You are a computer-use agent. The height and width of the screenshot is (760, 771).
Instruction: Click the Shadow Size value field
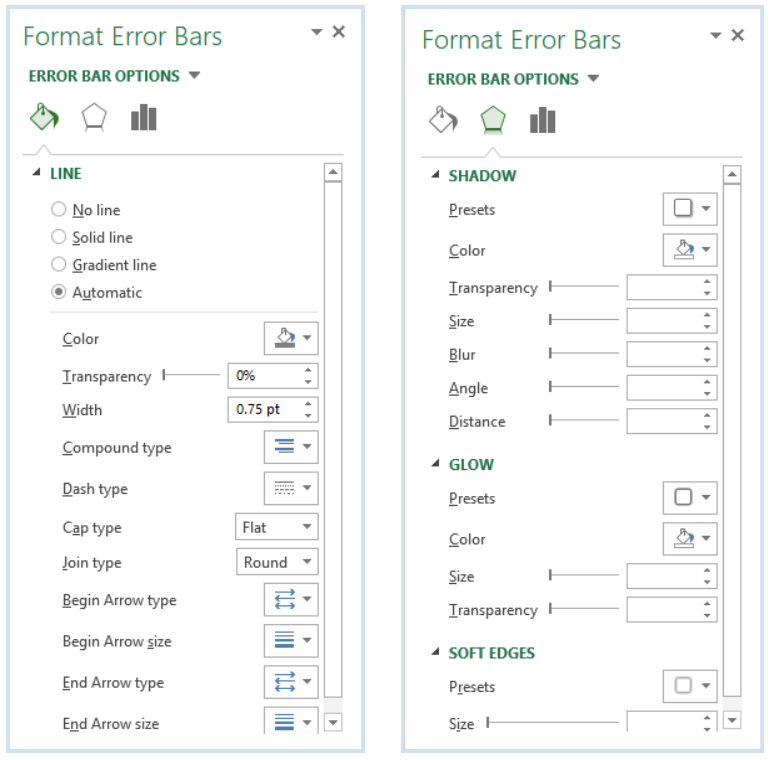(x=672, y=321)
